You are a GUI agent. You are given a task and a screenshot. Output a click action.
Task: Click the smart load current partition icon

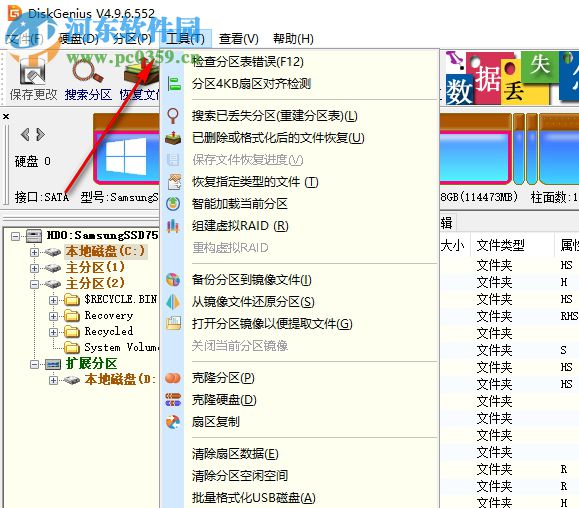point(173,204)
